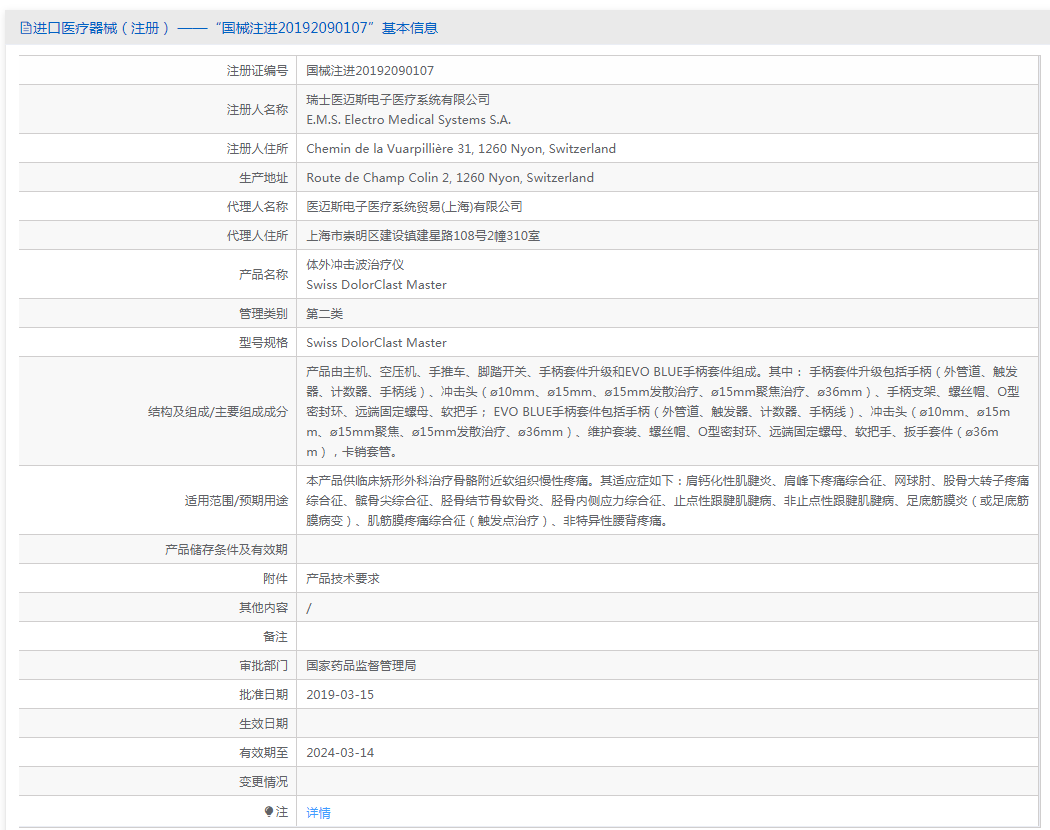
Task: Click the lightbulb icon beside 注
Action: [269, 812]
